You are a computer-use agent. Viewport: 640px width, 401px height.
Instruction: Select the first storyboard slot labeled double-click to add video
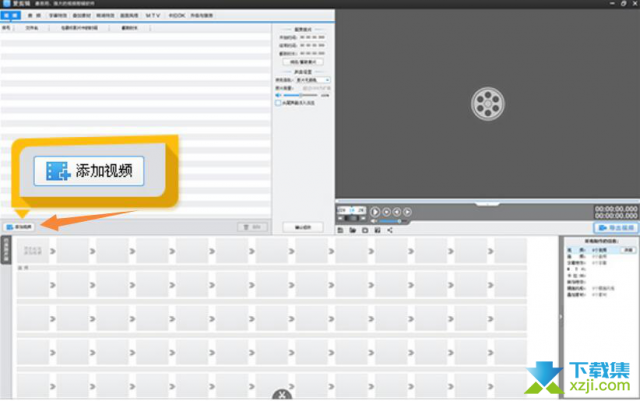coord(33,251)
